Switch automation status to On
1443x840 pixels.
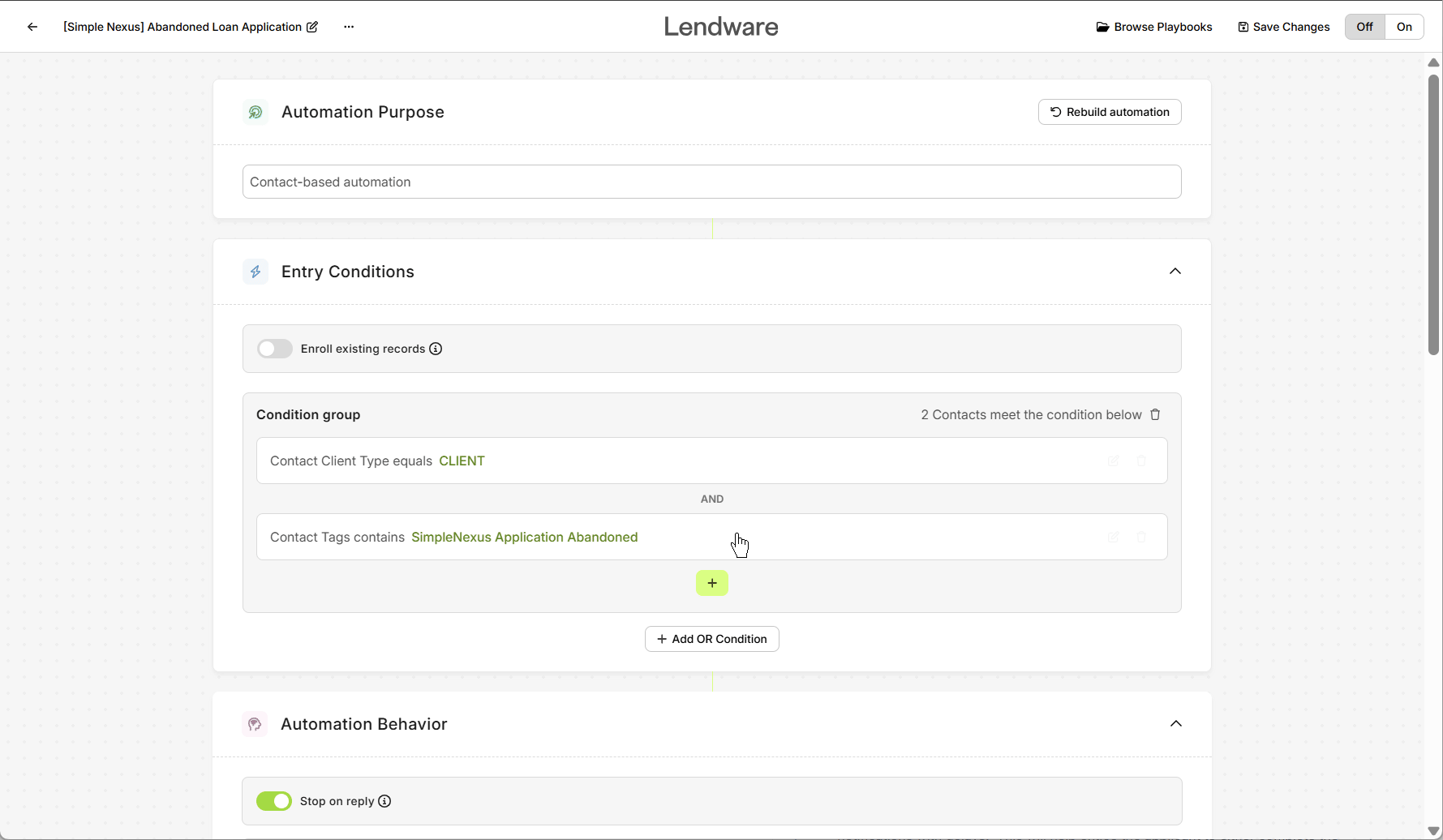tap(1404, 27)
